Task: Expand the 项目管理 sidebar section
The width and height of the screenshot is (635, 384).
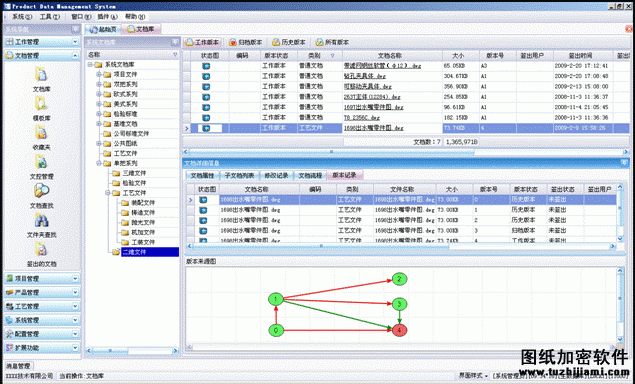Action: (75, 279)
